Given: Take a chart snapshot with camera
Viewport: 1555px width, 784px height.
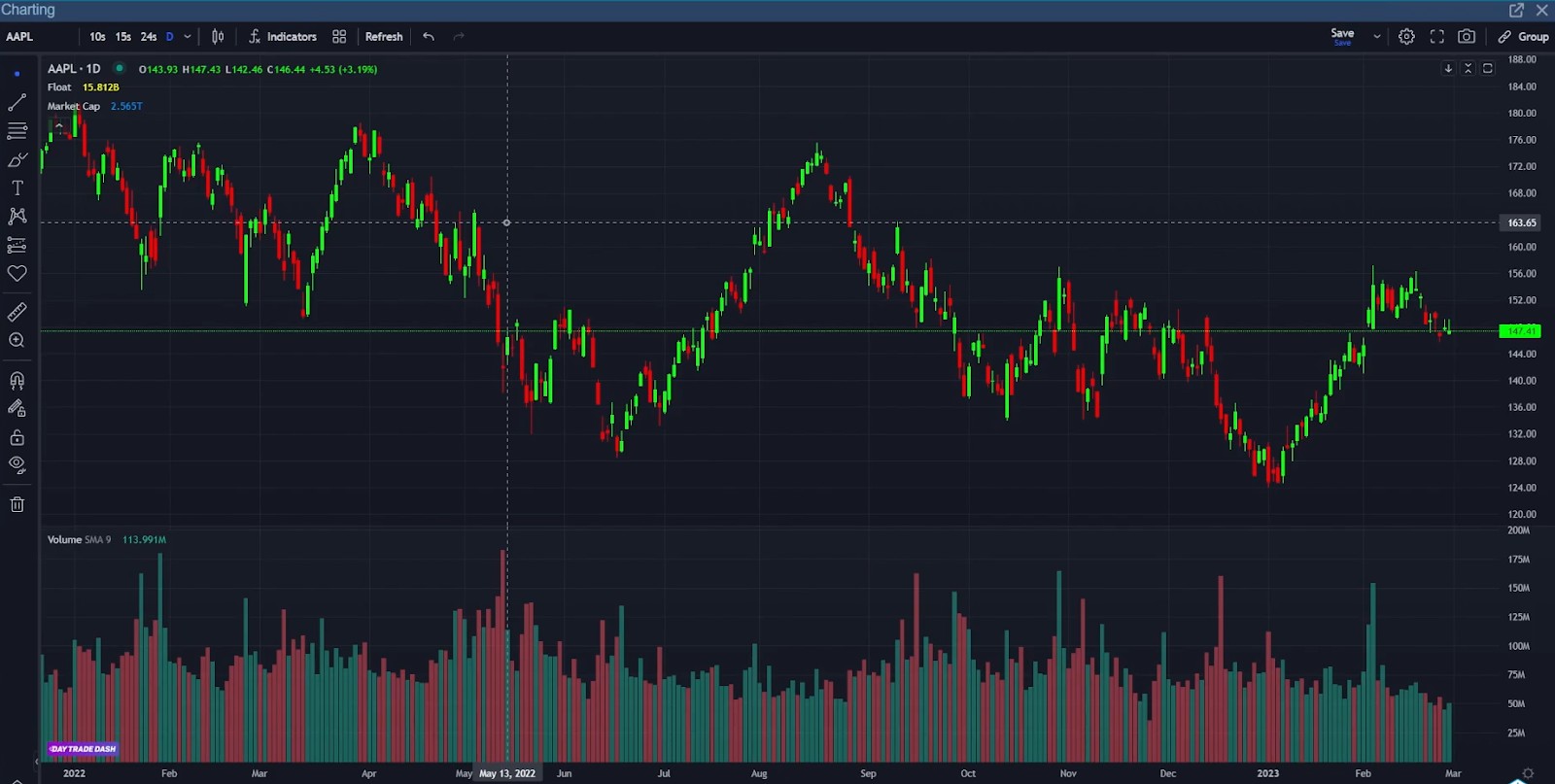Looking at the screenshot, I should click(1467, 37).
